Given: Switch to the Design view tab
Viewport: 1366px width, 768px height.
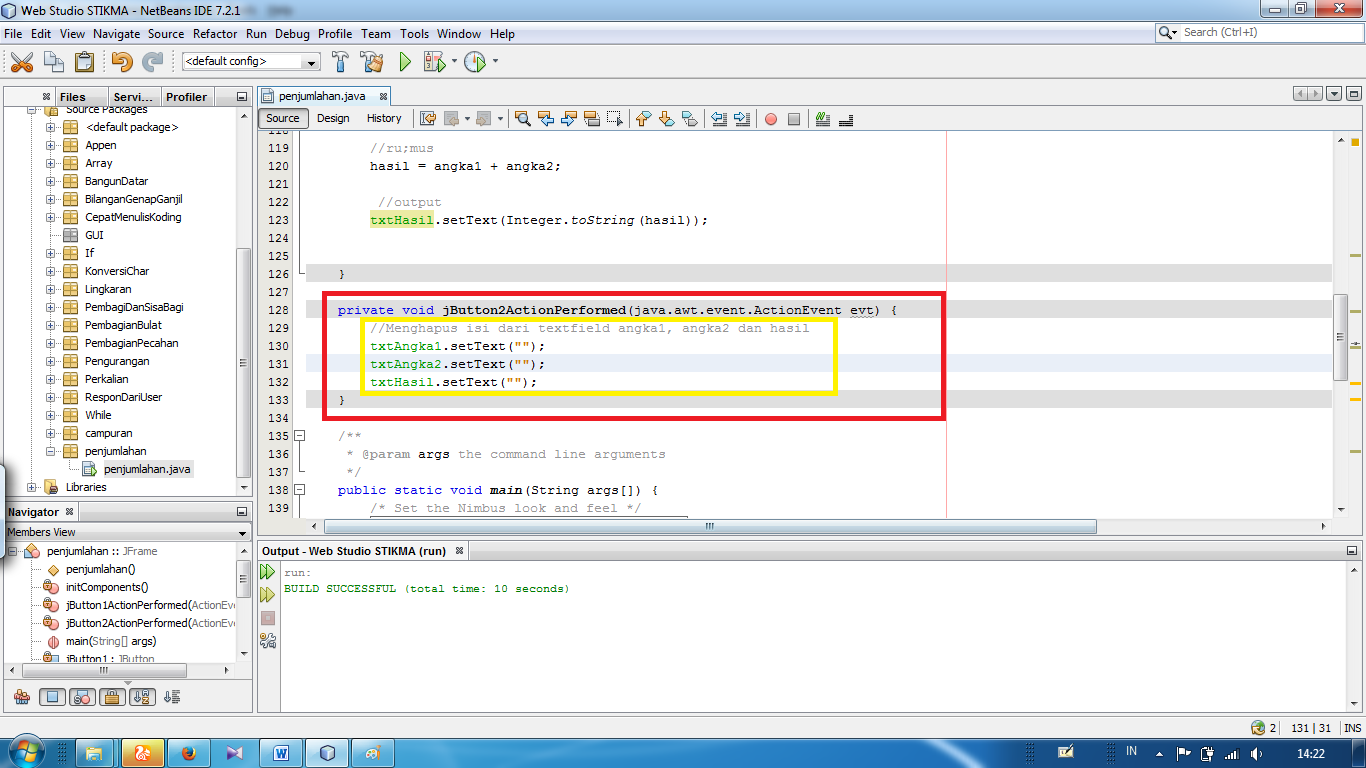Looking at the screenshot, I should [333, 118].
